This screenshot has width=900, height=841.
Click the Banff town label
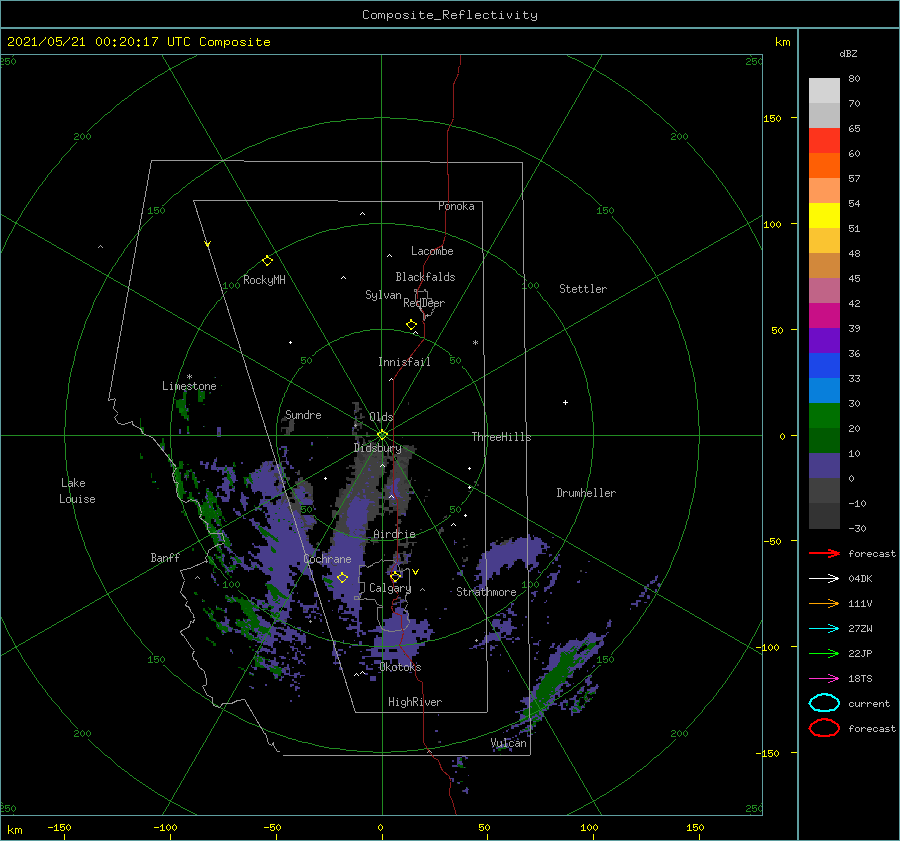coord(165,557)
